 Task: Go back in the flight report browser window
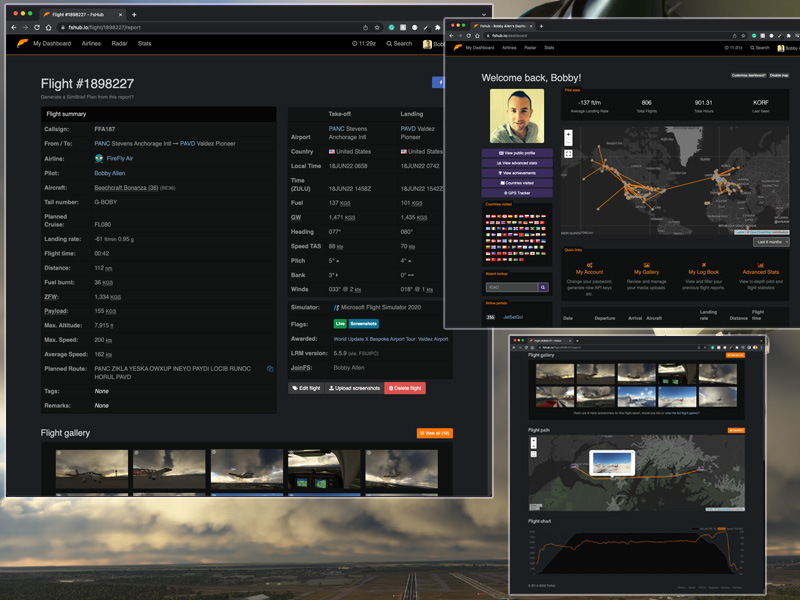coord(14,28)
